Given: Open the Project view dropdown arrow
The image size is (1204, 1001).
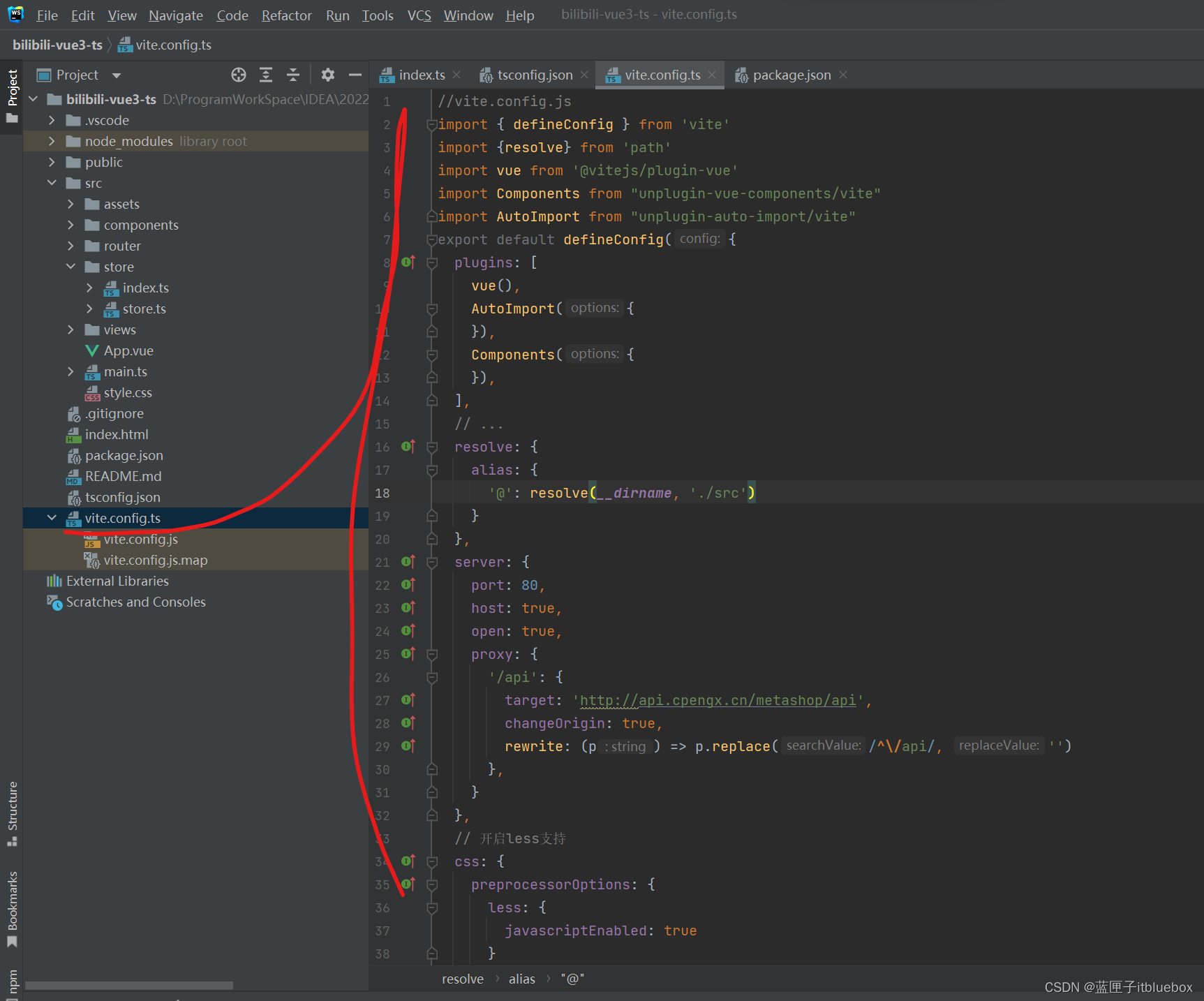Looking at the screenshot, I should (117, 75).
